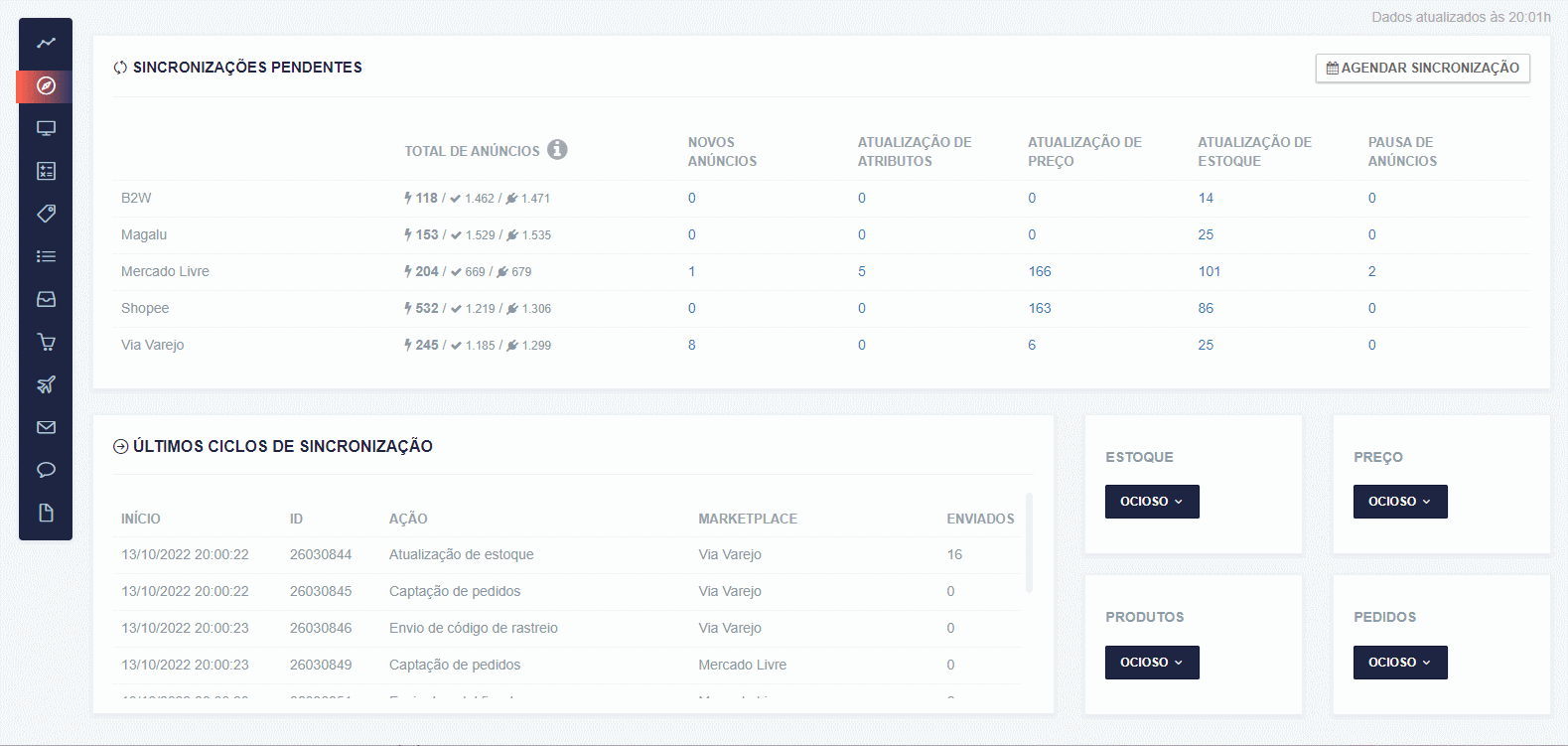Click arrow icon beside Últimos Ciclos de Sincronização
This screenshot has width=1568, height=746.
(x=120, y=447)
